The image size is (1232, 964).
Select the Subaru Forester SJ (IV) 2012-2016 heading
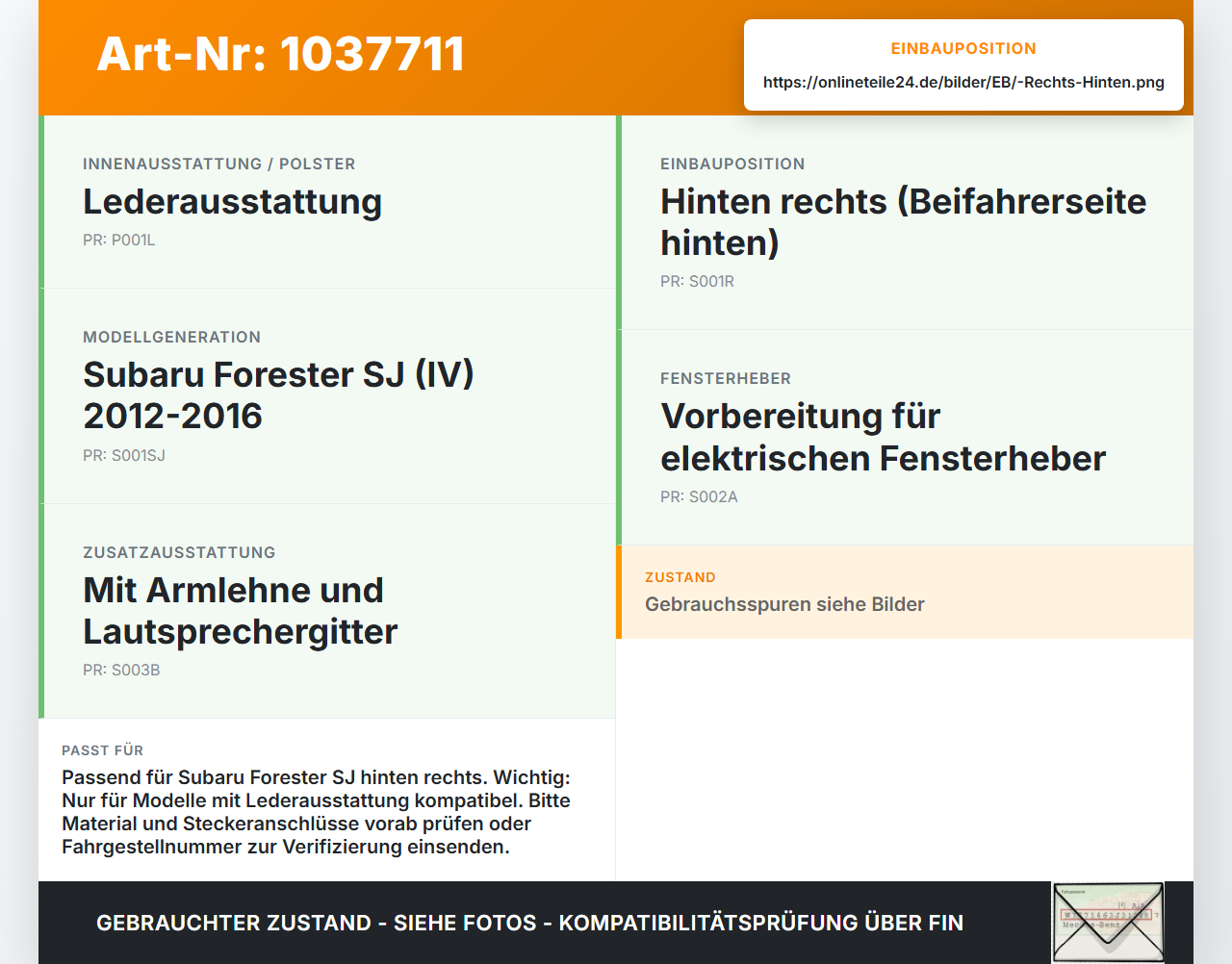278,394
